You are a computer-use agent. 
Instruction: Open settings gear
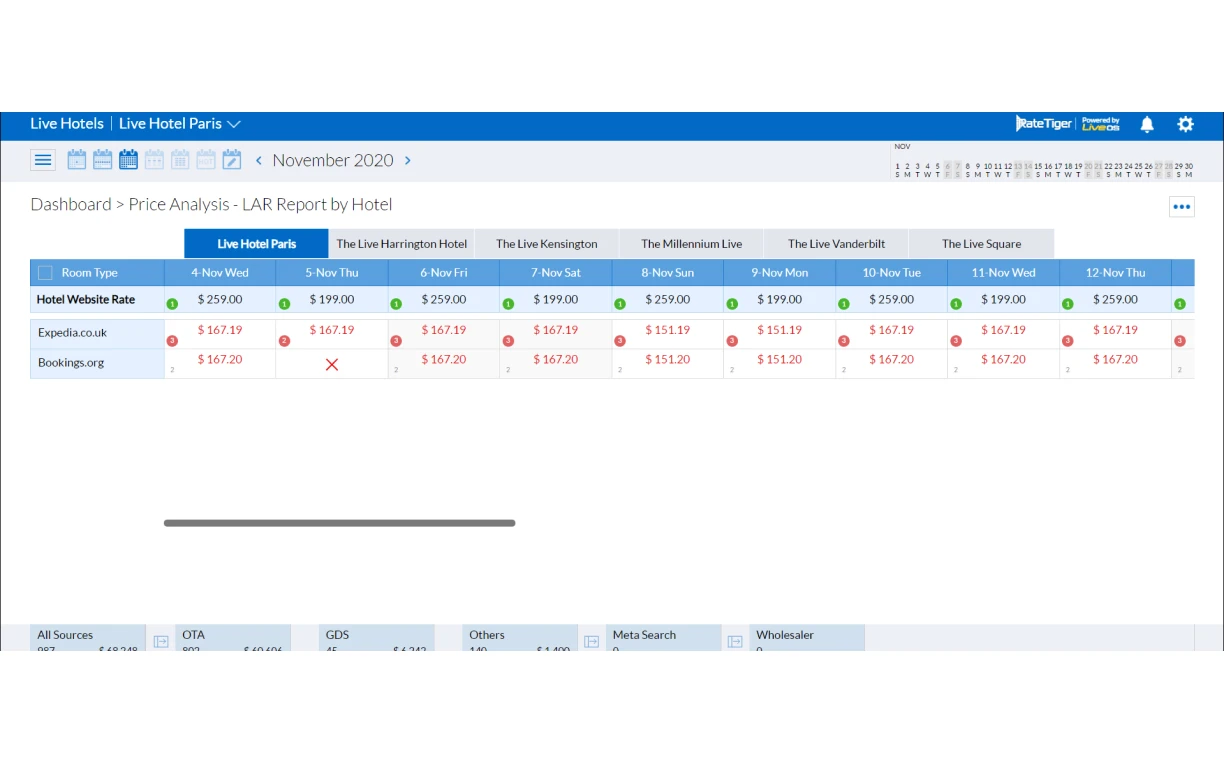[1186, 124]
